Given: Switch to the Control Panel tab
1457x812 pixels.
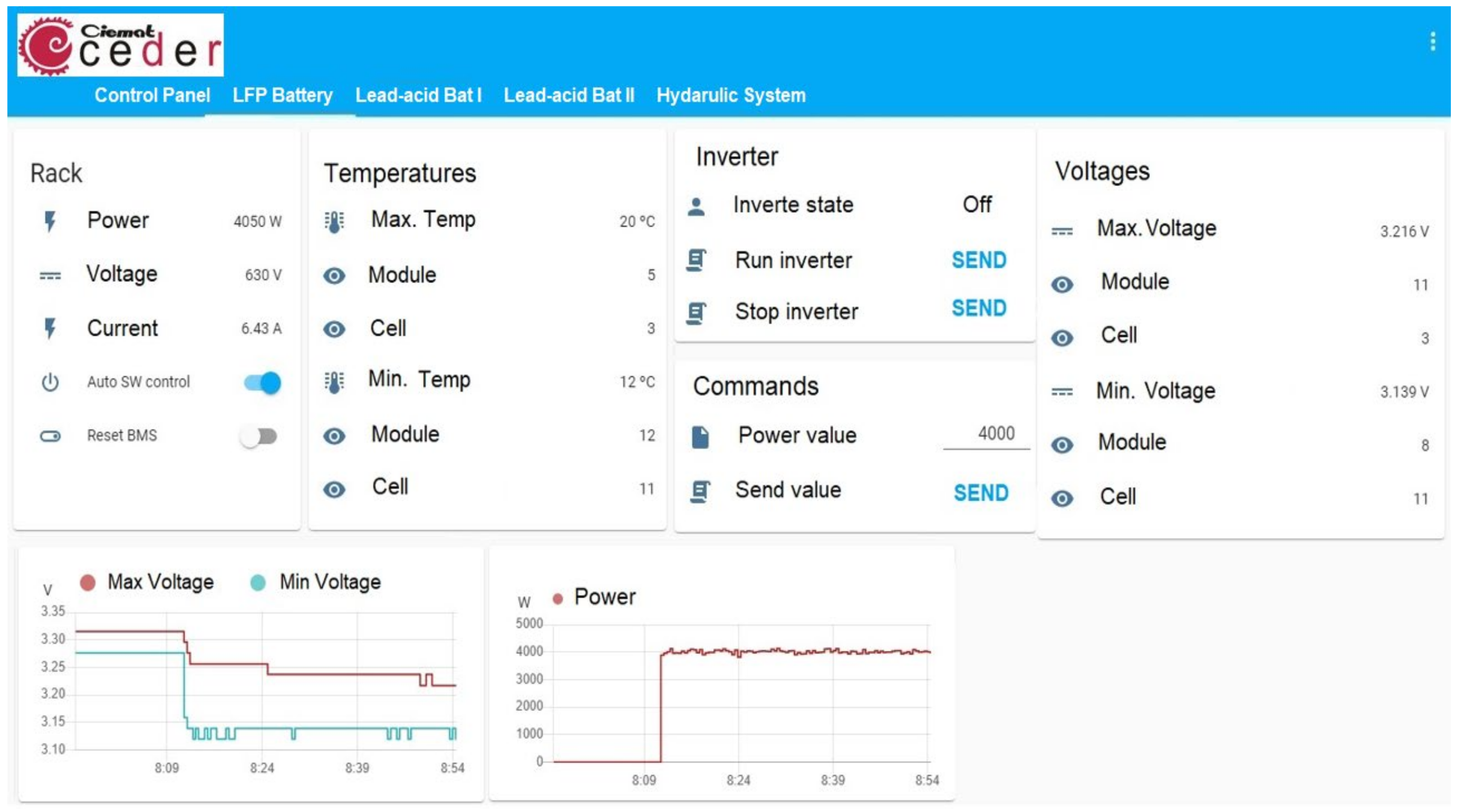Looking at the screenshot, I should click(x=152, y=95).
